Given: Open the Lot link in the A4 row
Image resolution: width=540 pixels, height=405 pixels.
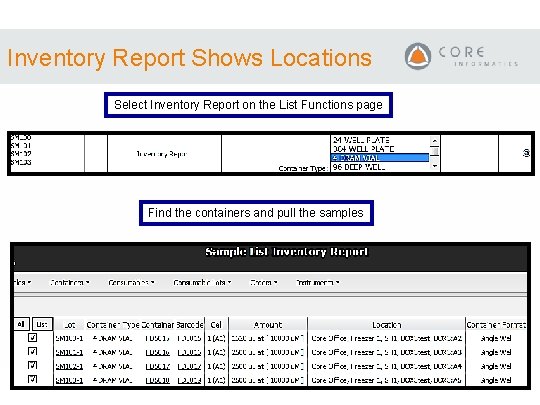Looking at the screenshot, I should tap(69, 366).
